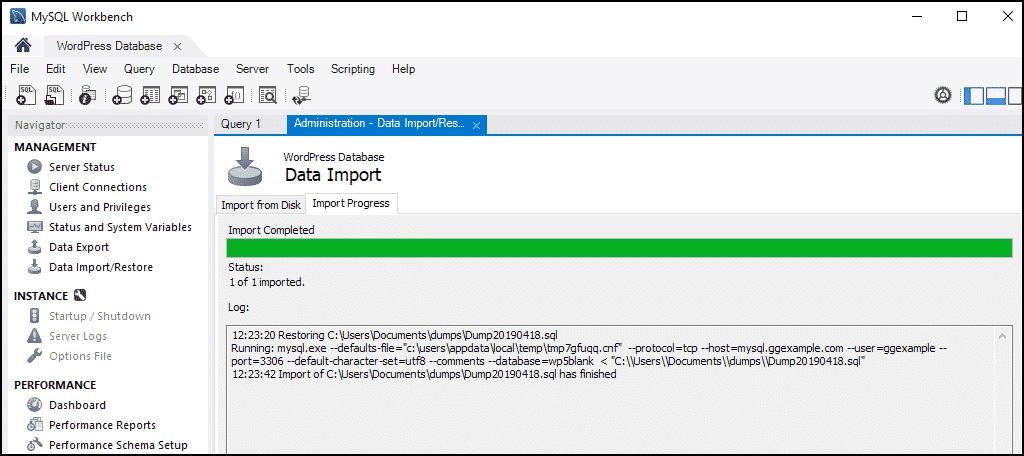Open Performance Schema Setup in navigator
The height and width of the screenshot is (456, 1024).
[x=118, y=445]
